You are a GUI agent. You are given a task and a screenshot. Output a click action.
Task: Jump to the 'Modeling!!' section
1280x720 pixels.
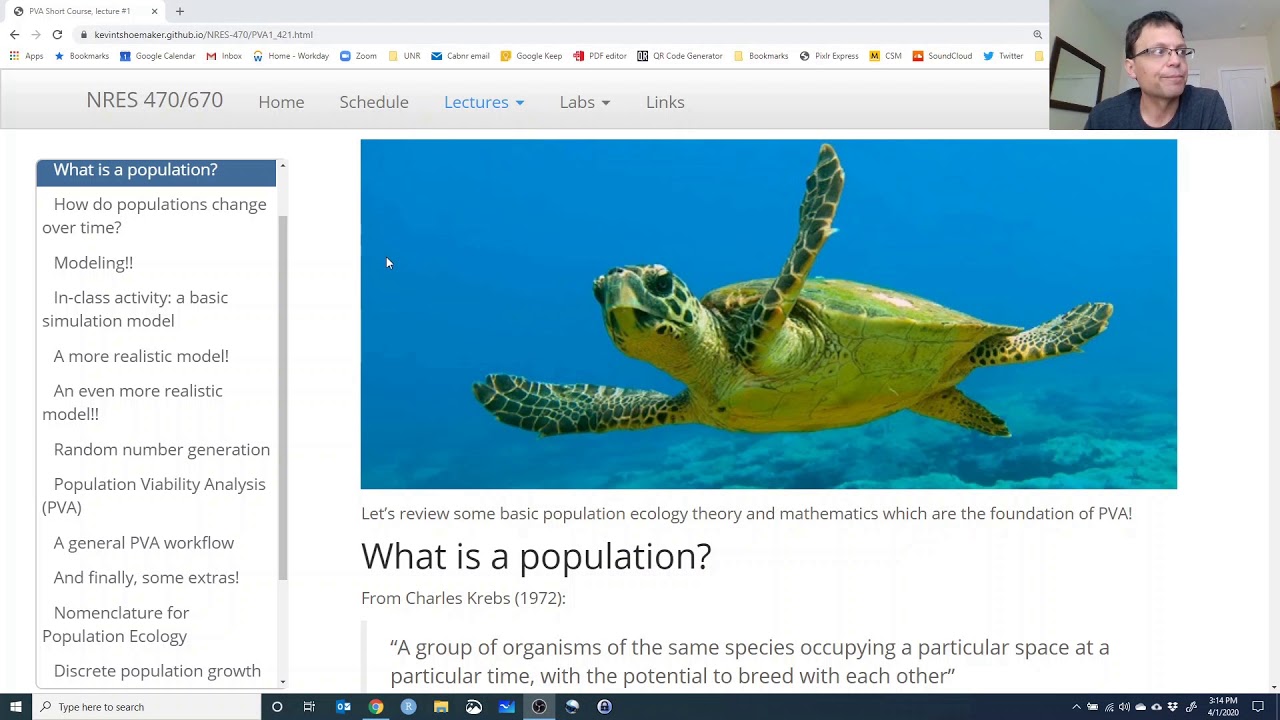click(93, 263)
